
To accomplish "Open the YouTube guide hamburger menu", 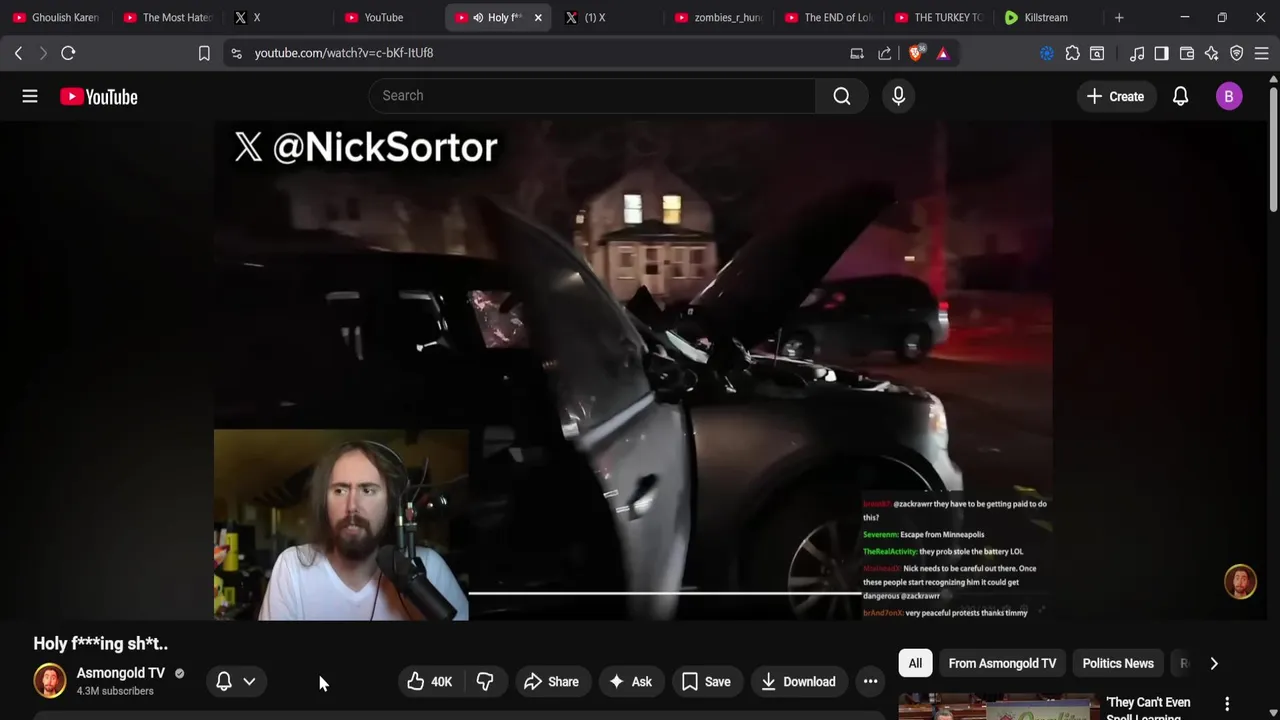I will 30,96.
